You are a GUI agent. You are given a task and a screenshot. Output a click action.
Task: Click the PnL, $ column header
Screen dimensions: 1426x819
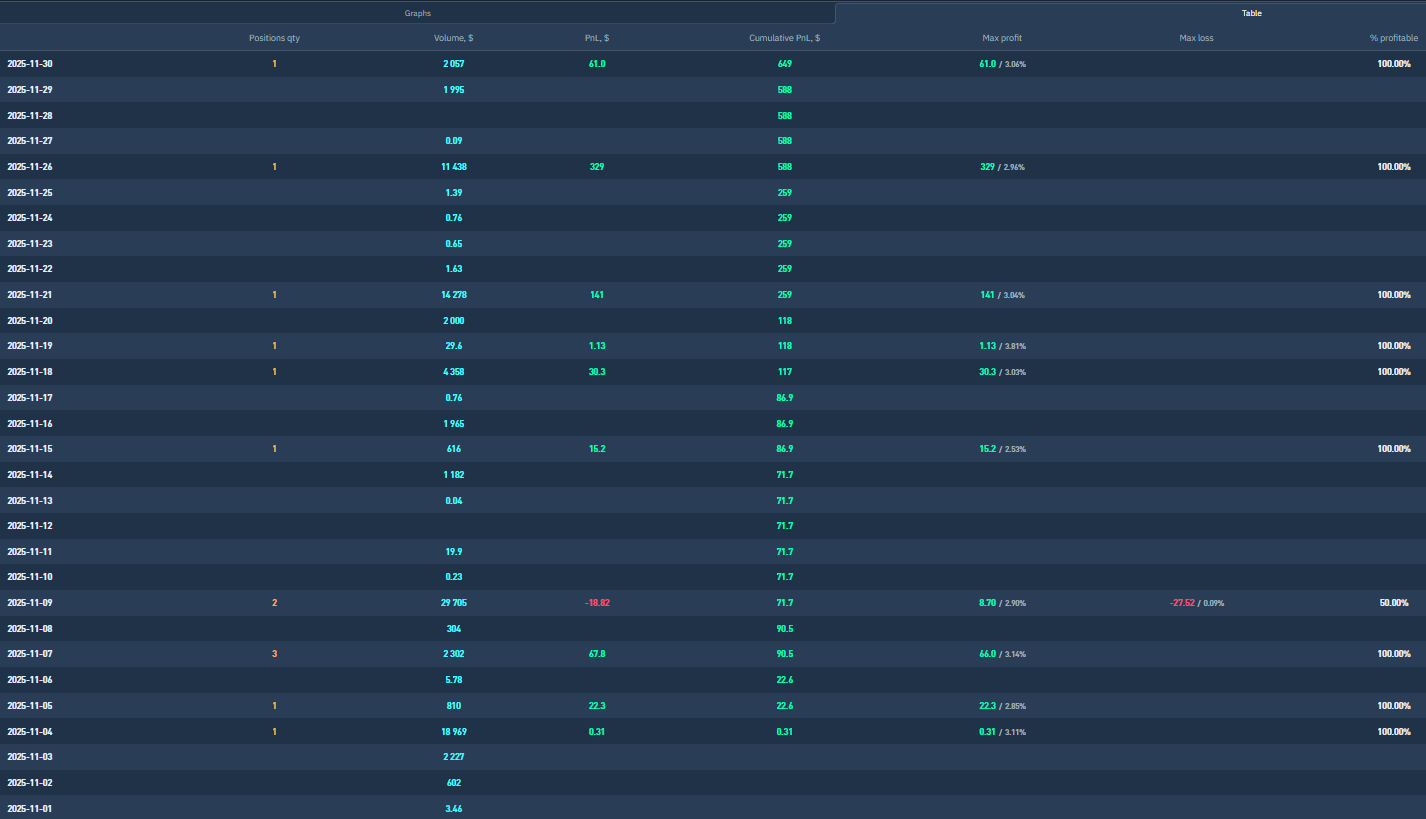tap(597, 38)
